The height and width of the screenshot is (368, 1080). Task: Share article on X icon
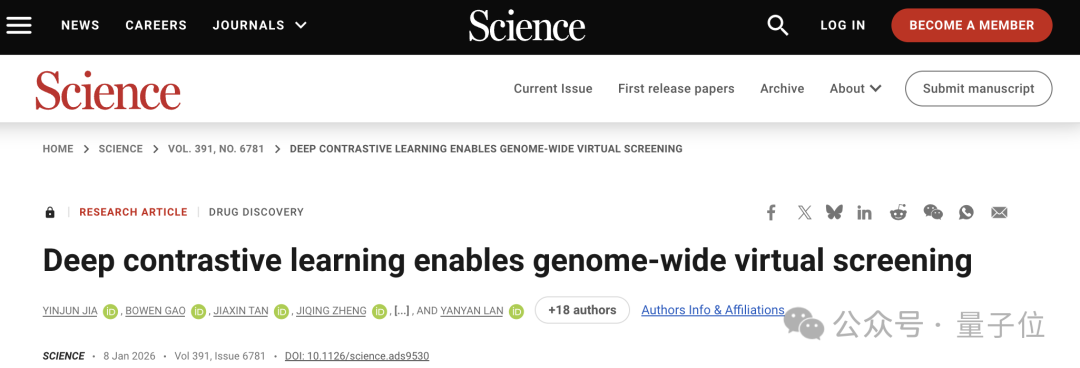coord(804,212)
